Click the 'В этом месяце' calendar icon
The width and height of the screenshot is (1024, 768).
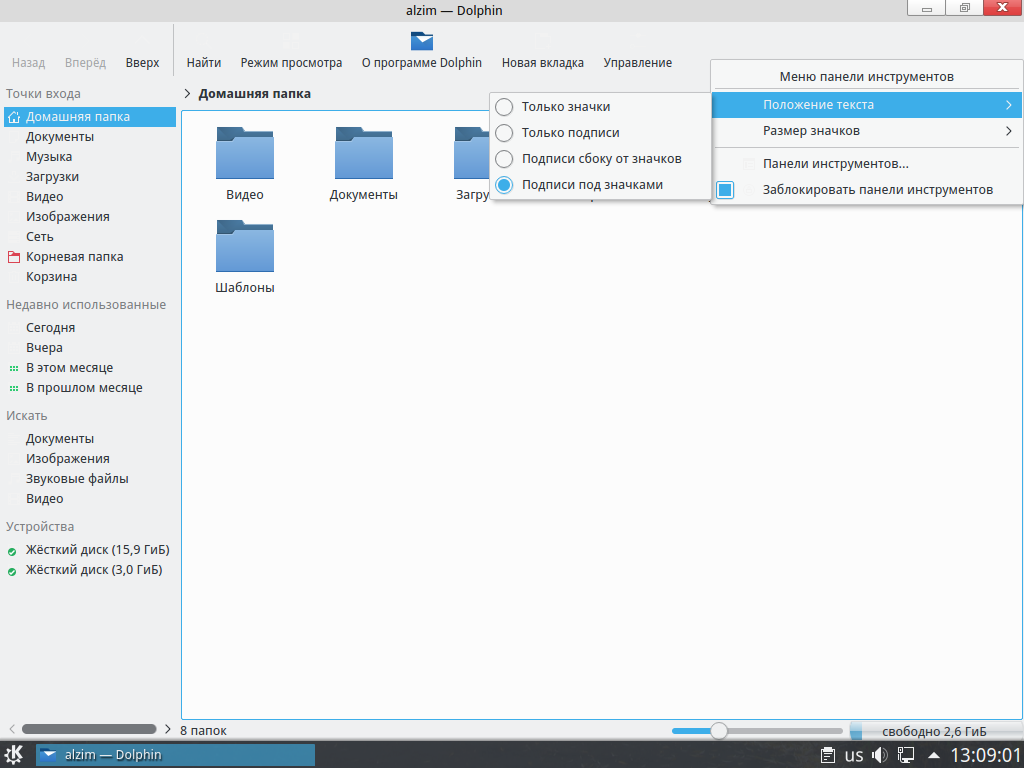click(x=14, y=368)
